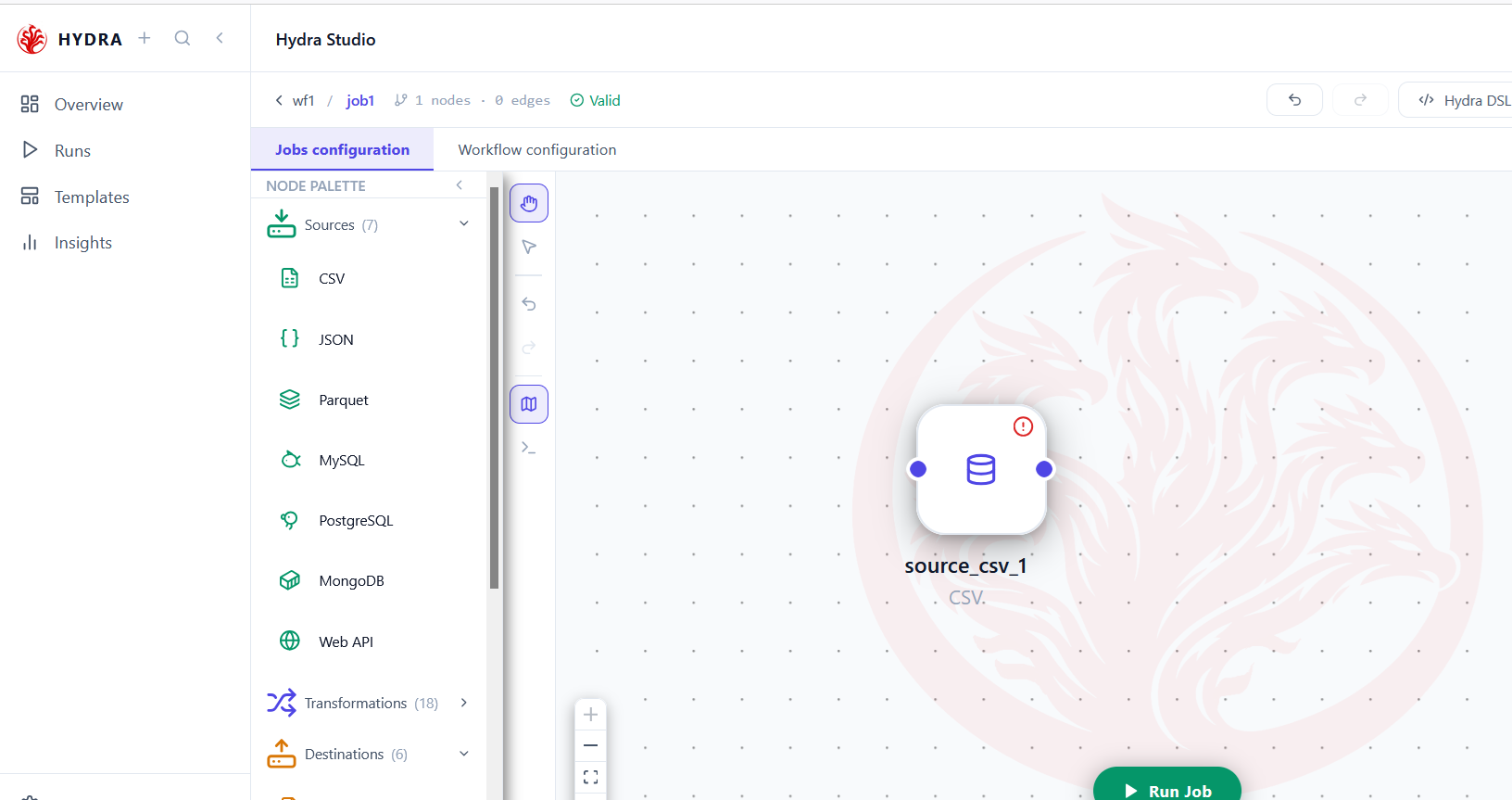Select the source_csv_1 node on canvas
This screenshot has height=800, width=1512.
pos(981,469)
